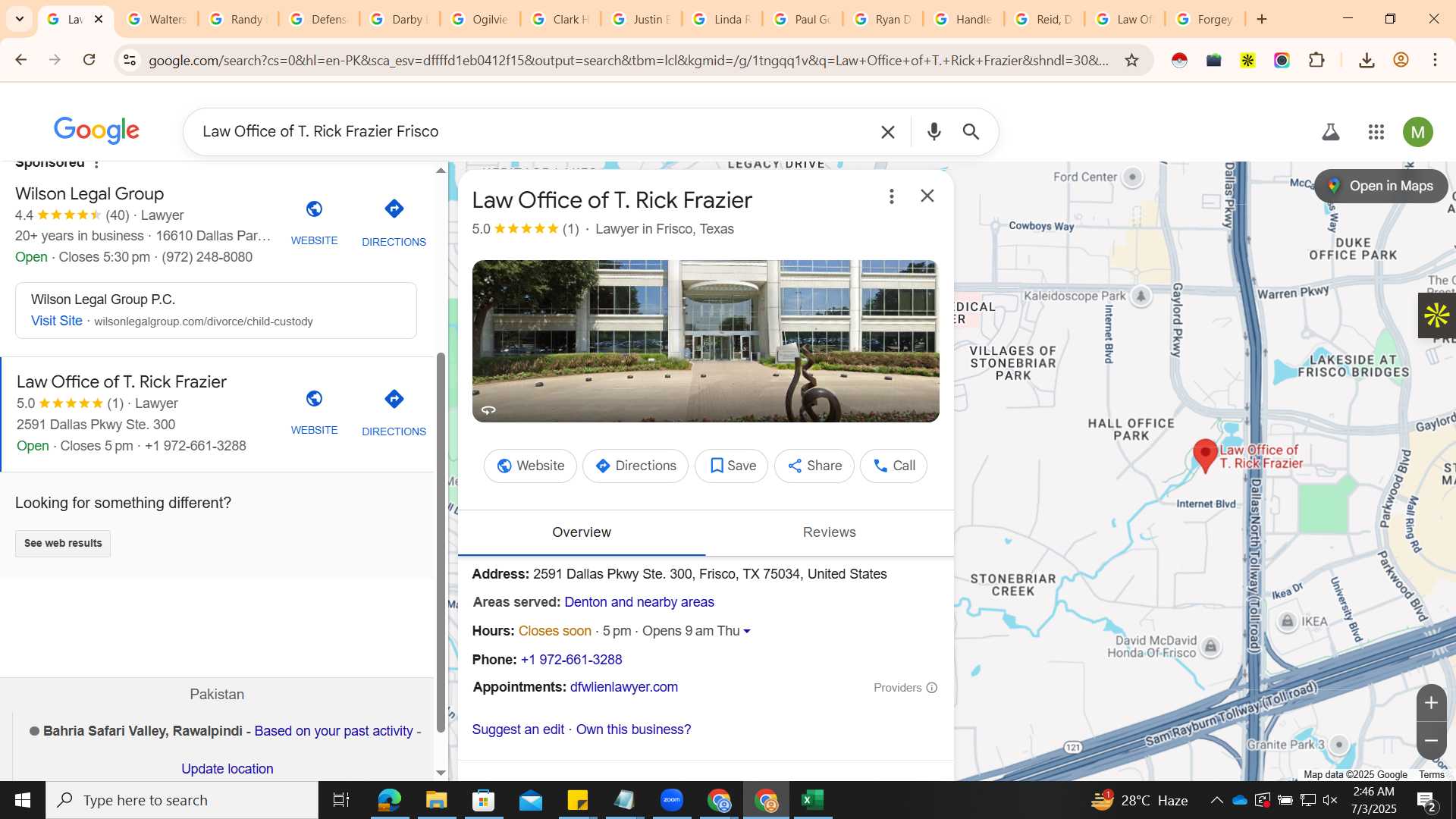Viewport: 1456px width, 819px height.
Task: Open Excel from the taskbar
Action: click(x=812, y=800)
